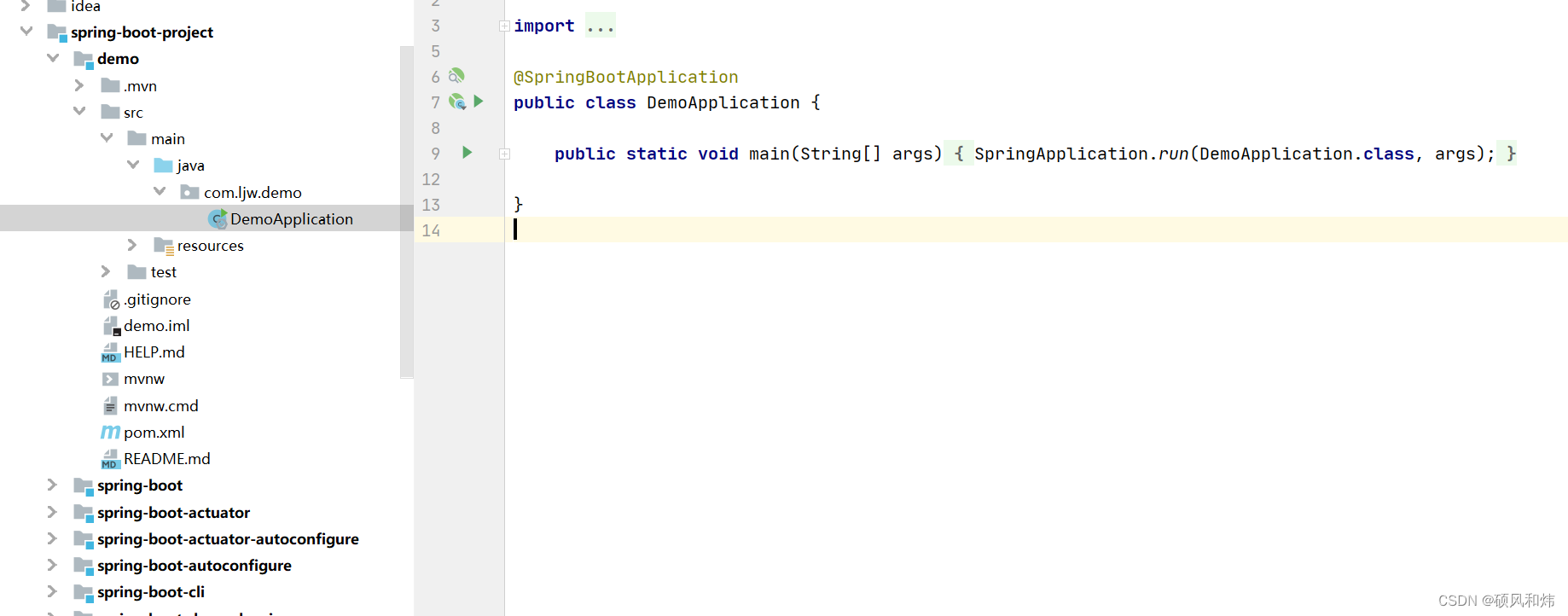
Task: Select pom.xml in the project tree
Action: (x=154, y=433)
